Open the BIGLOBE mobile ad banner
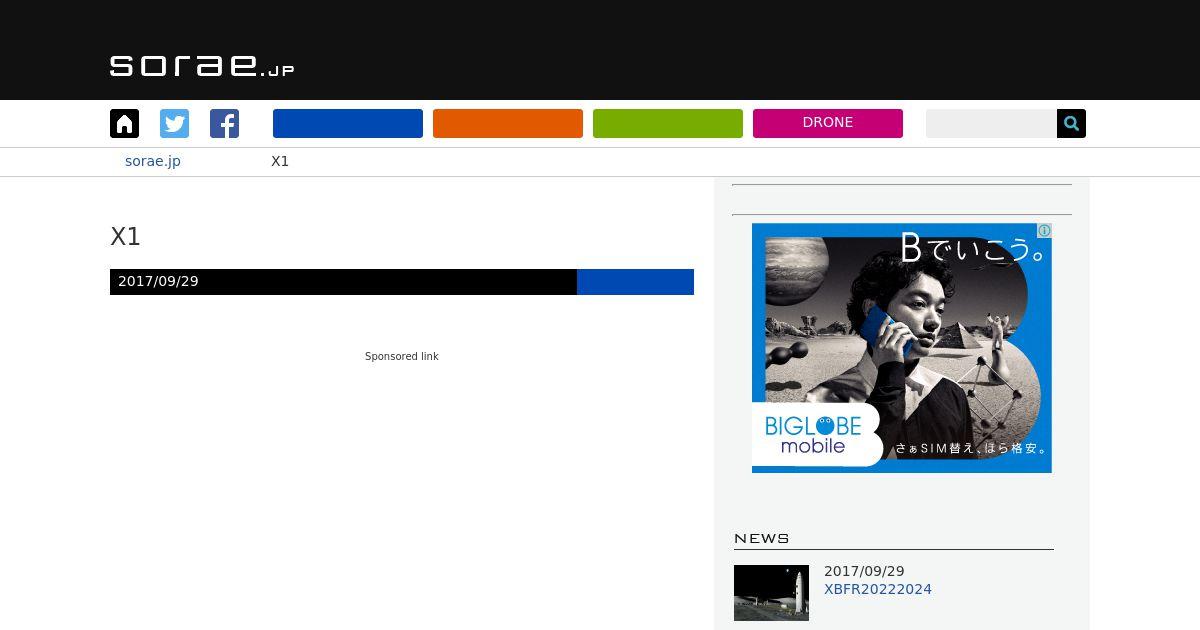This screenshot has width=1200, height=630. [x=902, y=348]
